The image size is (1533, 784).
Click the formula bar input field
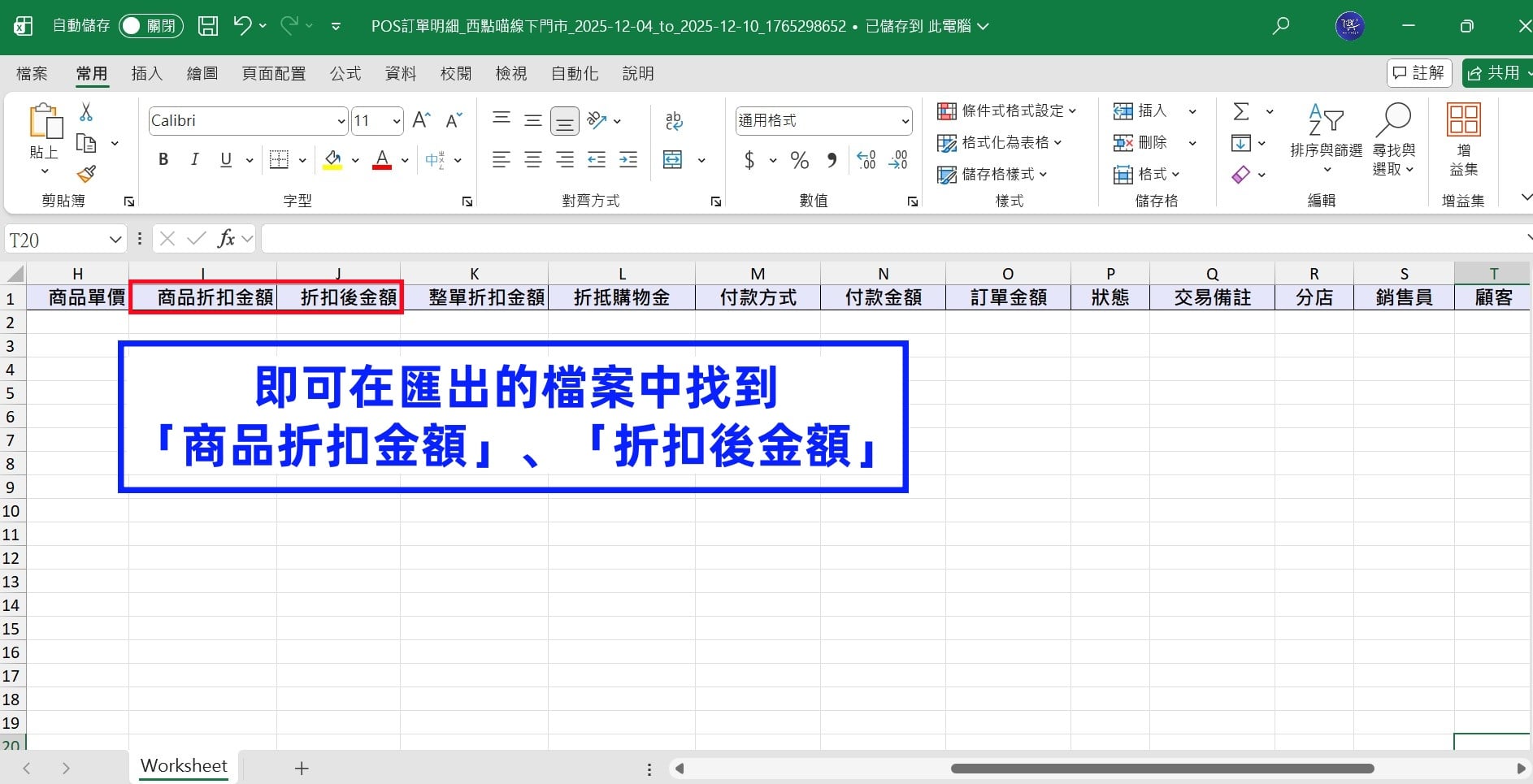coord(892,239)
